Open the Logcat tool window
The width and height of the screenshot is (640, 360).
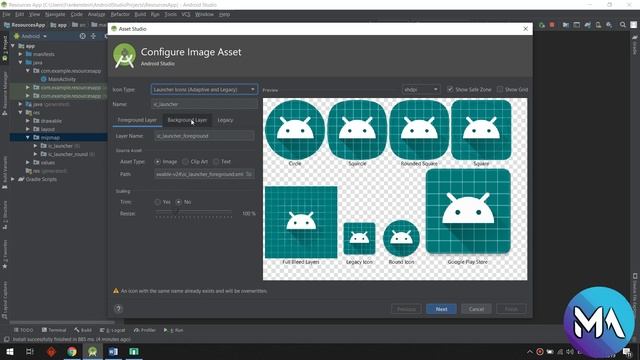click(x=113, y=330)
